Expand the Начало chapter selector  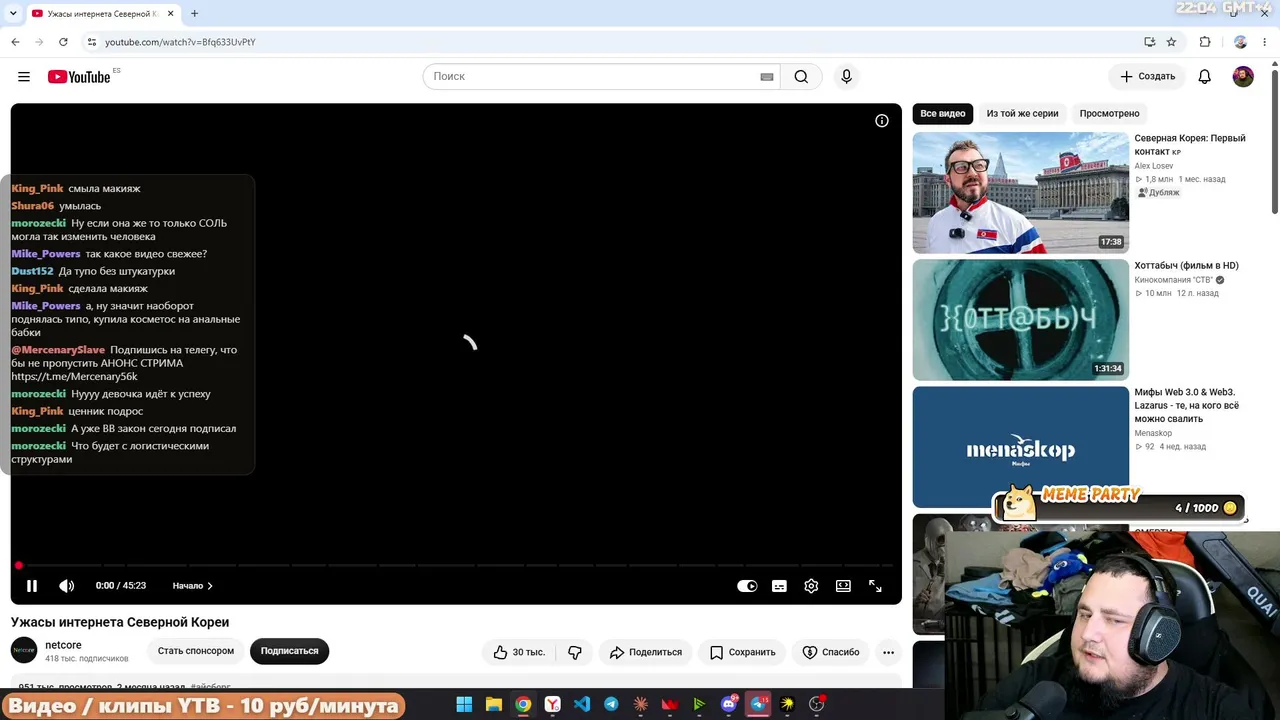click(x=192, y=586)
